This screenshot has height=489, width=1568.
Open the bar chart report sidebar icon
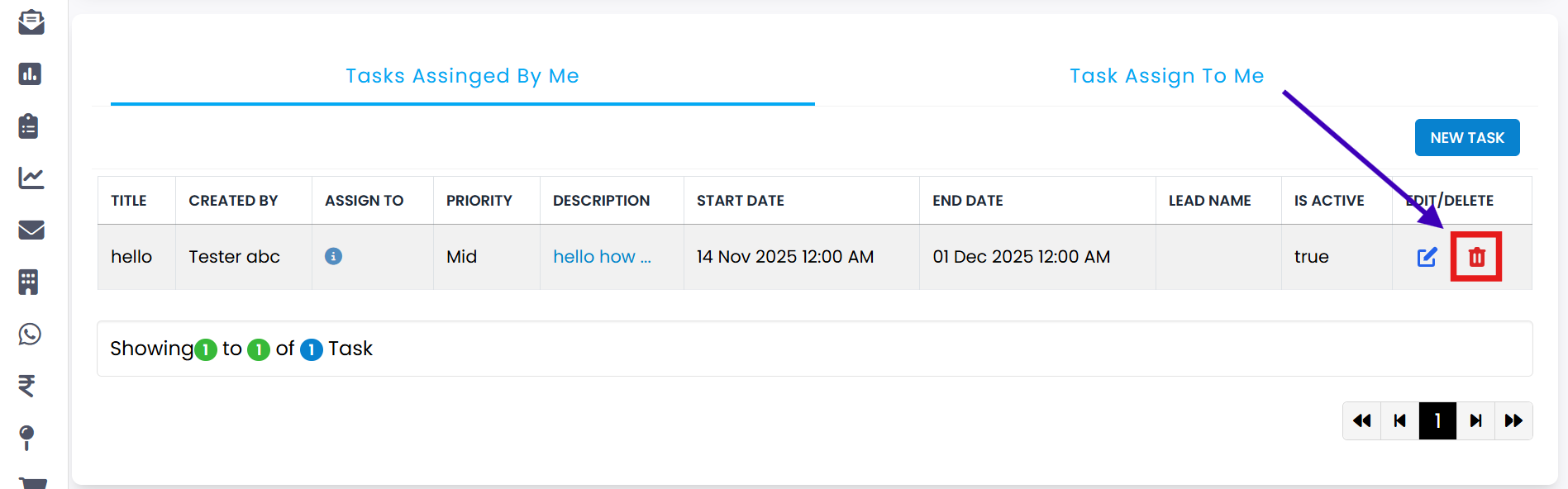click(x=31, y=74)
